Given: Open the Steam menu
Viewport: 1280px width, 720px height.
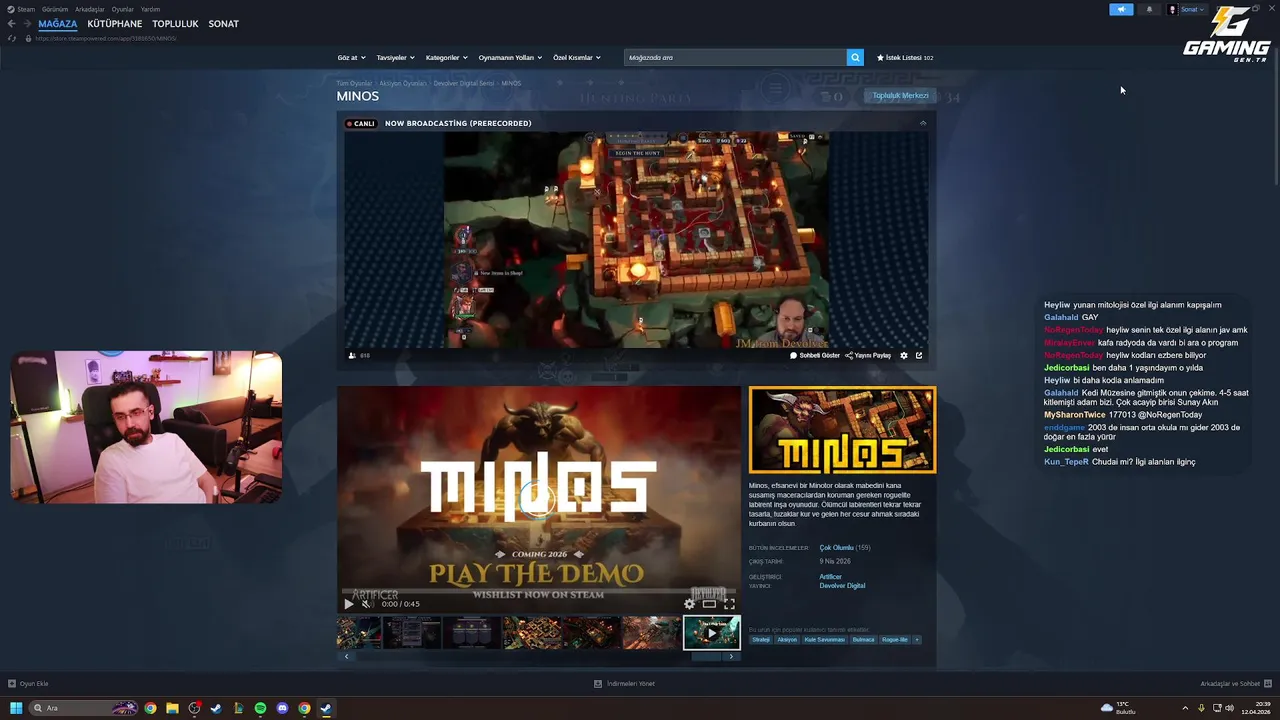Looking at the screenshot, I should [22, 9].
